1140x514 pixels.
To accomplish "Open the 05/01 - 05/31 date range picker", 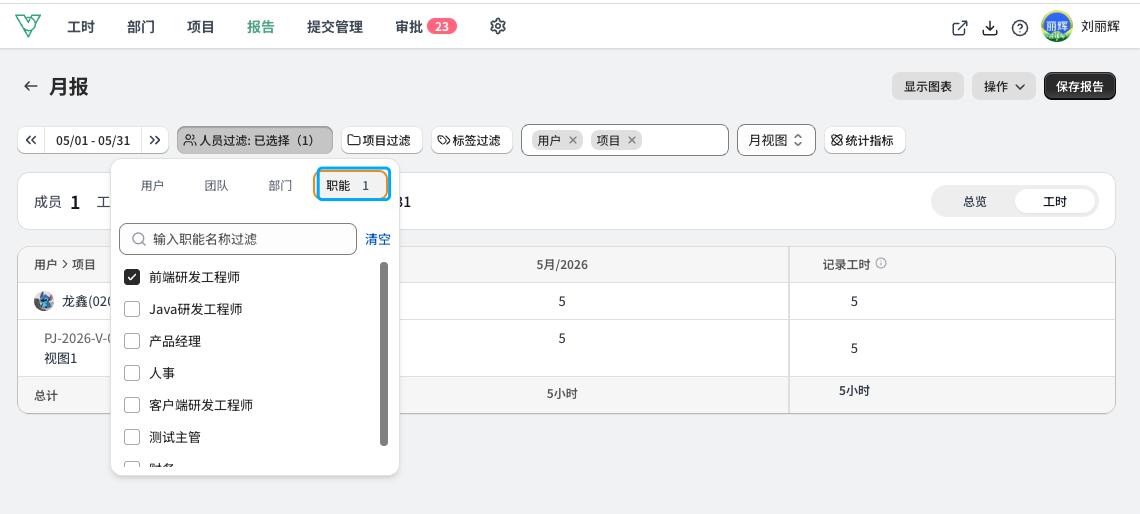I will tap(93, 140).
